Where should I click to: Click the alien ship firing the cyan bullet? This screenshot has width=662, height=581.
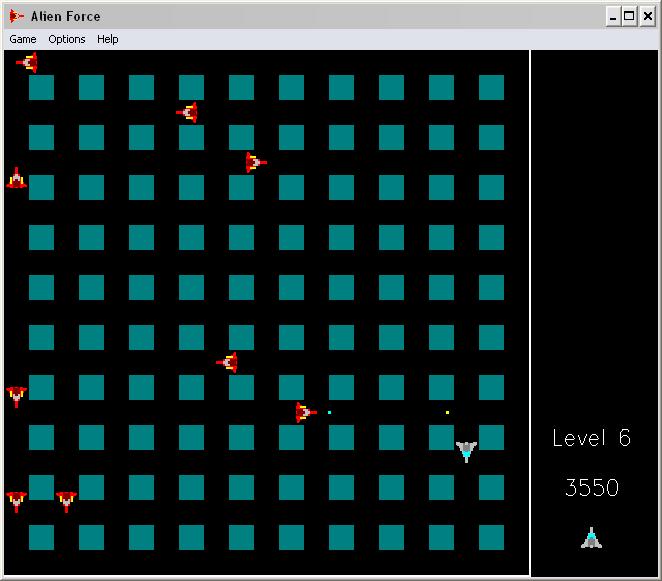coord(306,412)
